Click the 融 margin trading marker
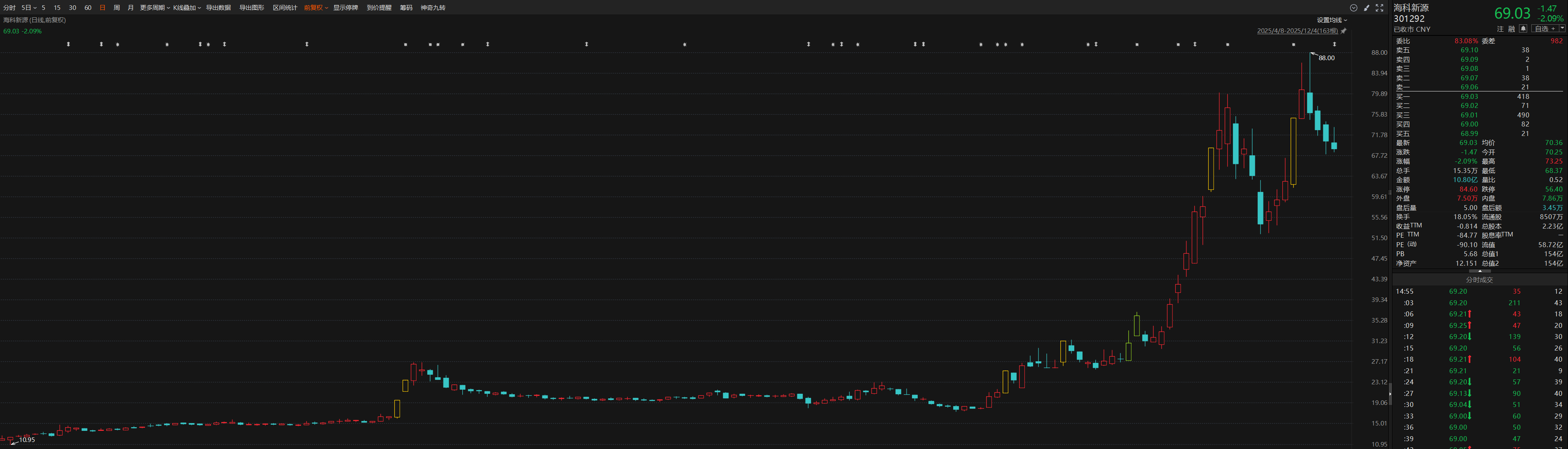The image size is (1568, 449). pos(1512,28)
